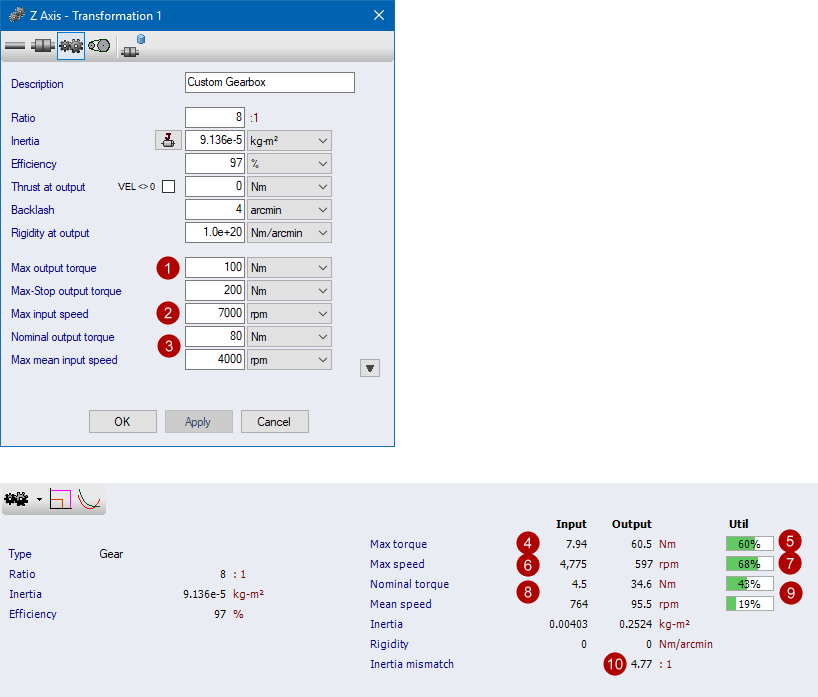Select the coupling transformation icon

(43, 46)
